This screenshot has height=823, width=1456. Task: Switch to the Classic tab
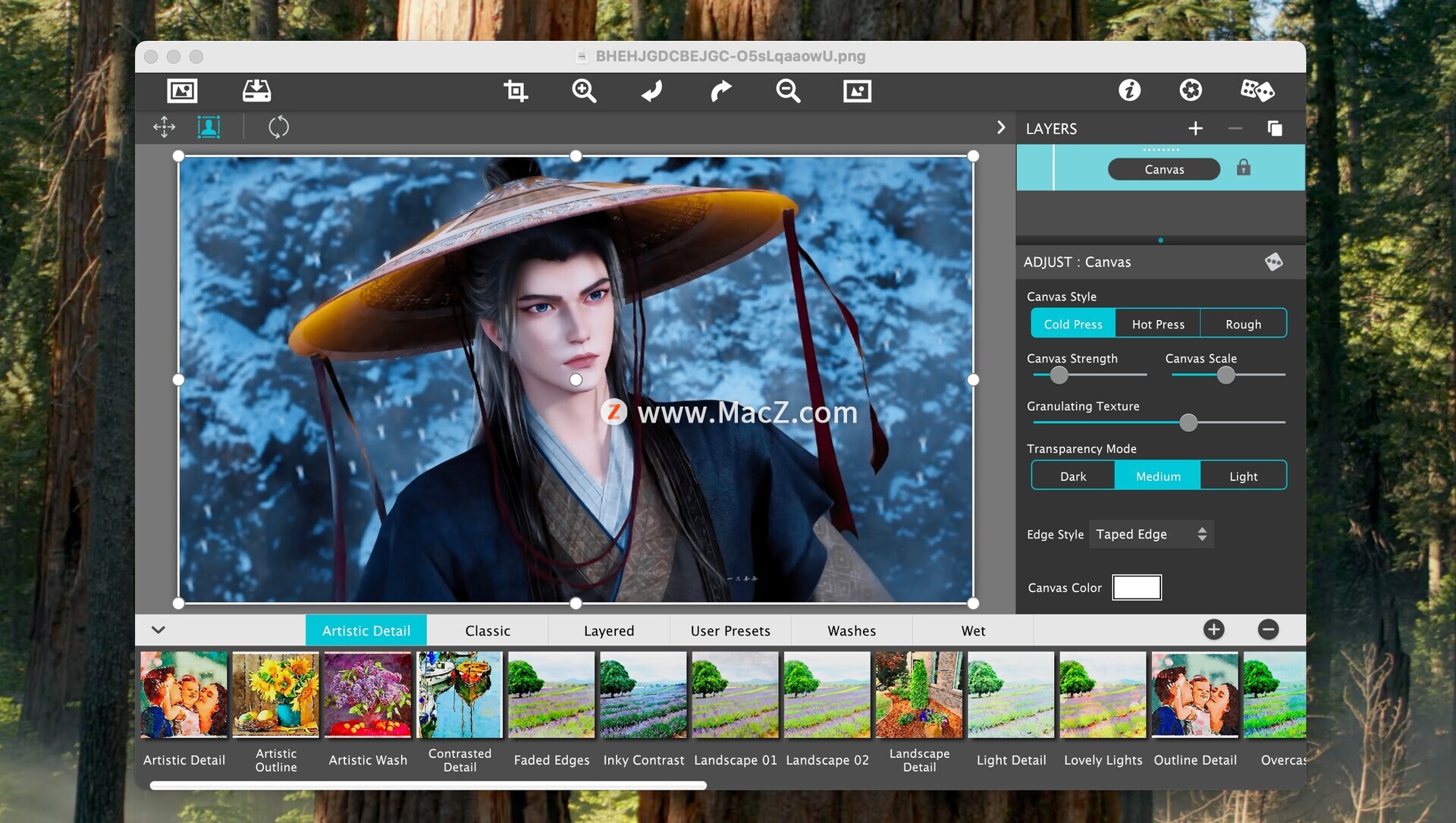pyautogui.click(x=488, y=630)
